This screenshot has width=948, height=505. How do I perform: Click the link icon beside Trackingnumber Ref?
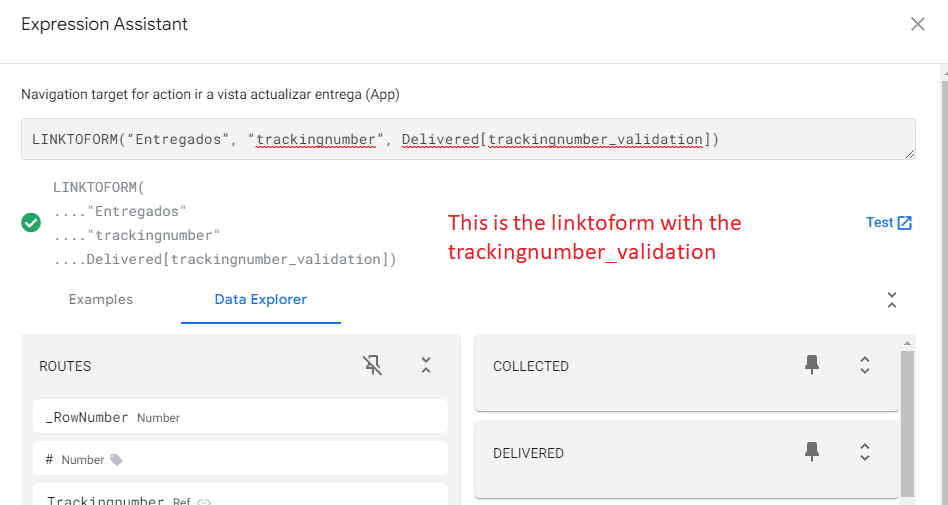[x=204, y=501]
